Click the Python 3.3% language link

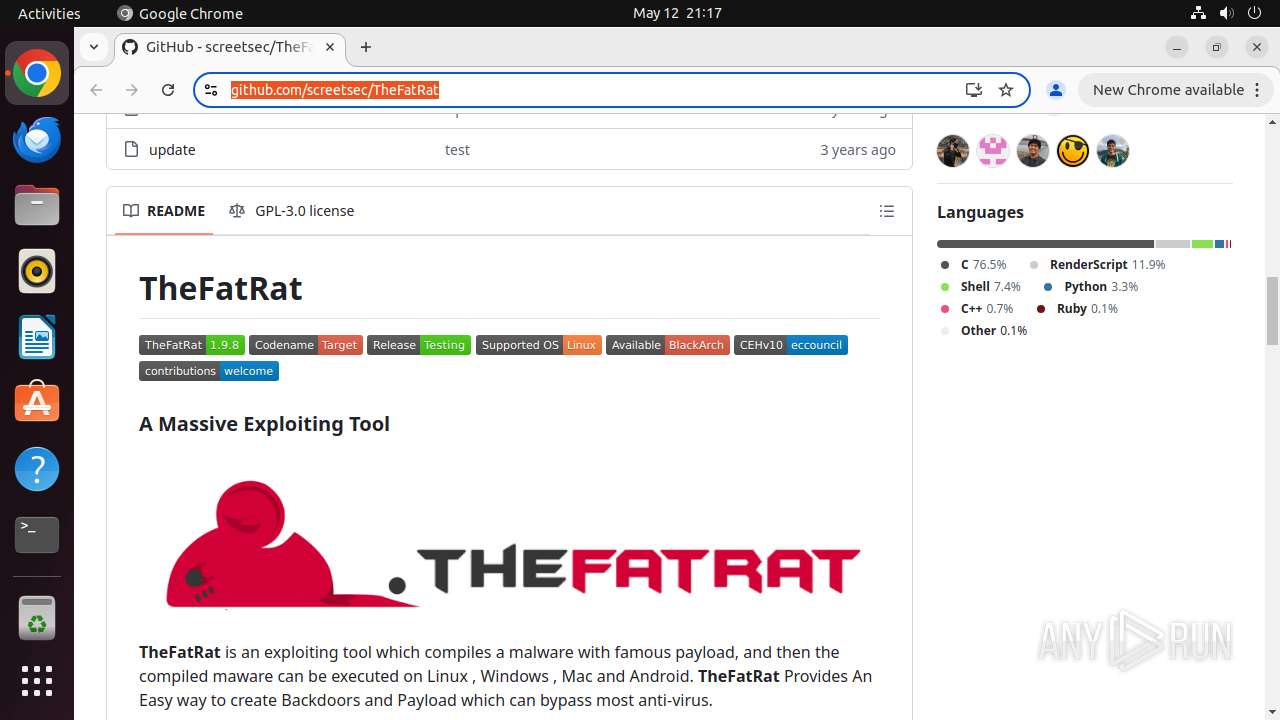pos(1091,287)
